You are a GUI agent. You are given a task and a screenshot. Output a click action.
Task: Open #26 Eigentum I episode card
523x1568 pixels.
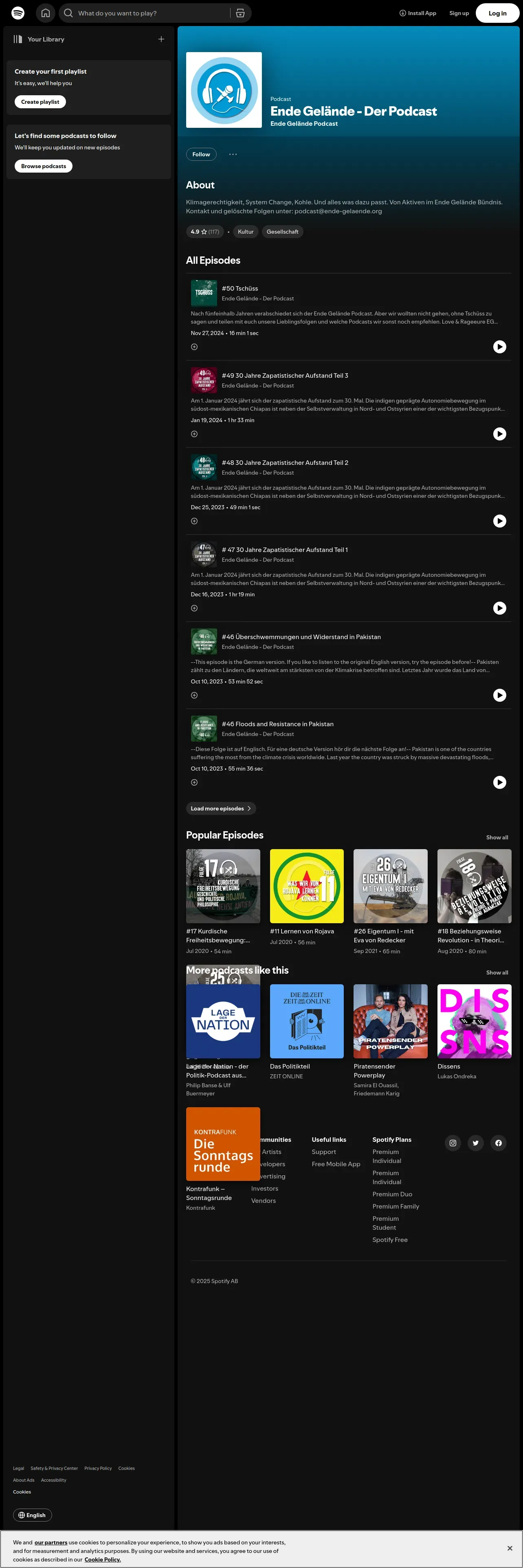[391, 902]
